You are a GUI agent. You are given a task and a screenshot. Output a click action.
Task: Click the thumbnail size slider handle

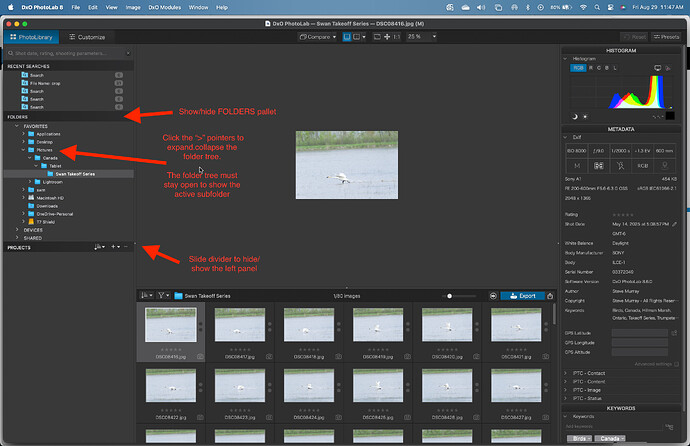(x=449, y=296)
